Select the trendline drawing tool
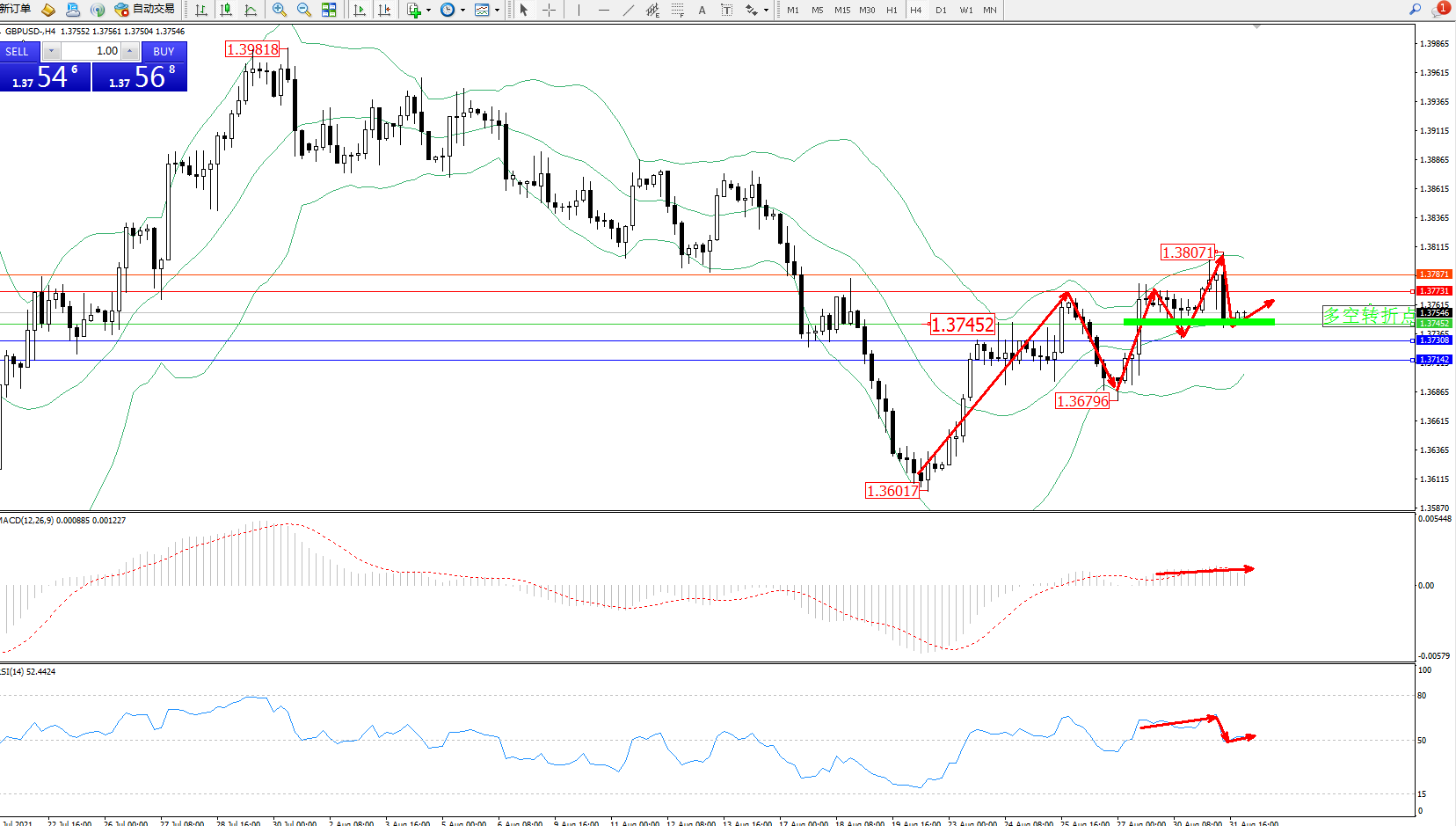The width and height of the screenshot is (1456, 826). coord(628,10)
